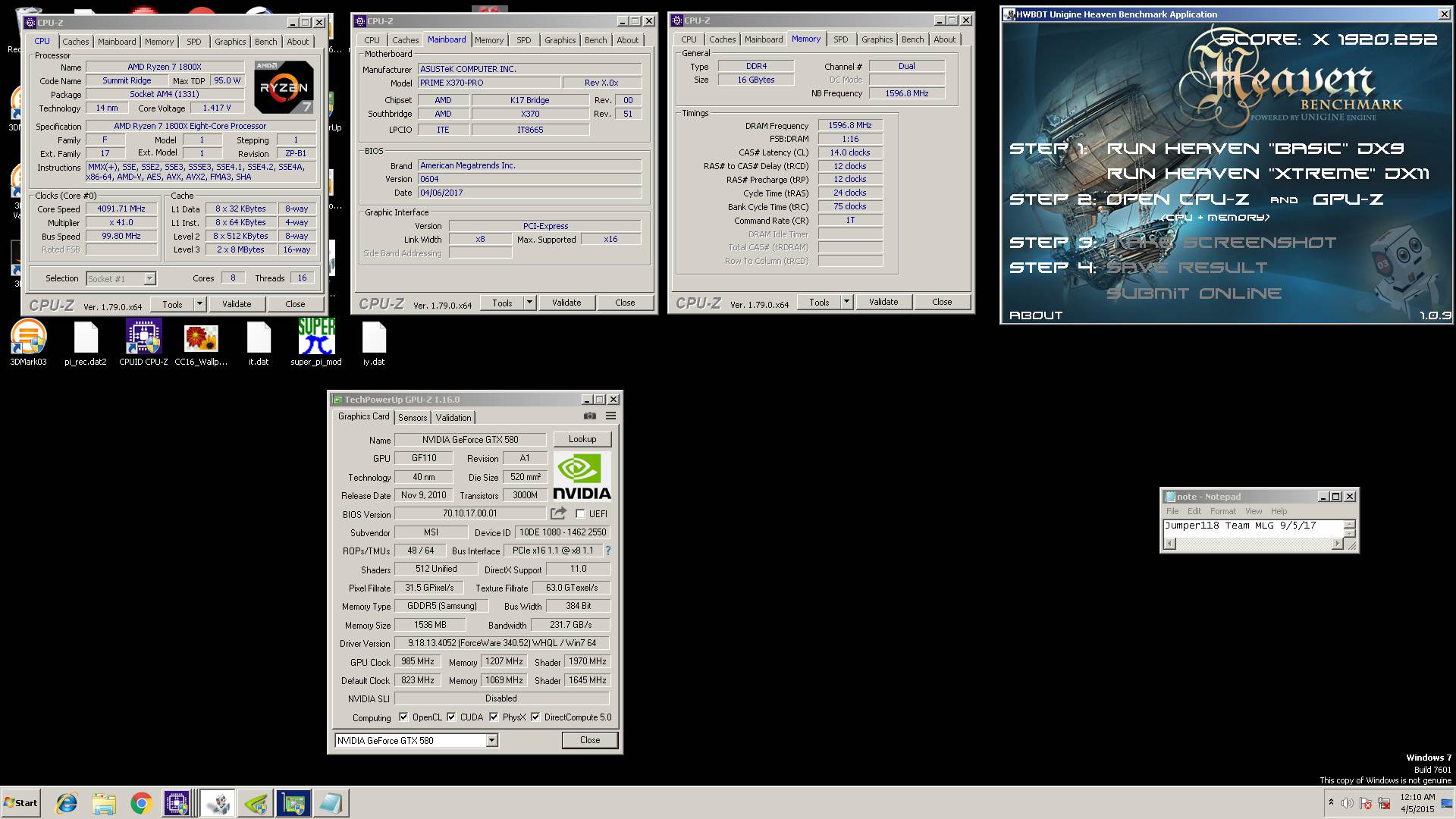Click Tools button in Memory CPU-Z window
This screenshot has height=819, width=1456.
click(x=819, y=302)
